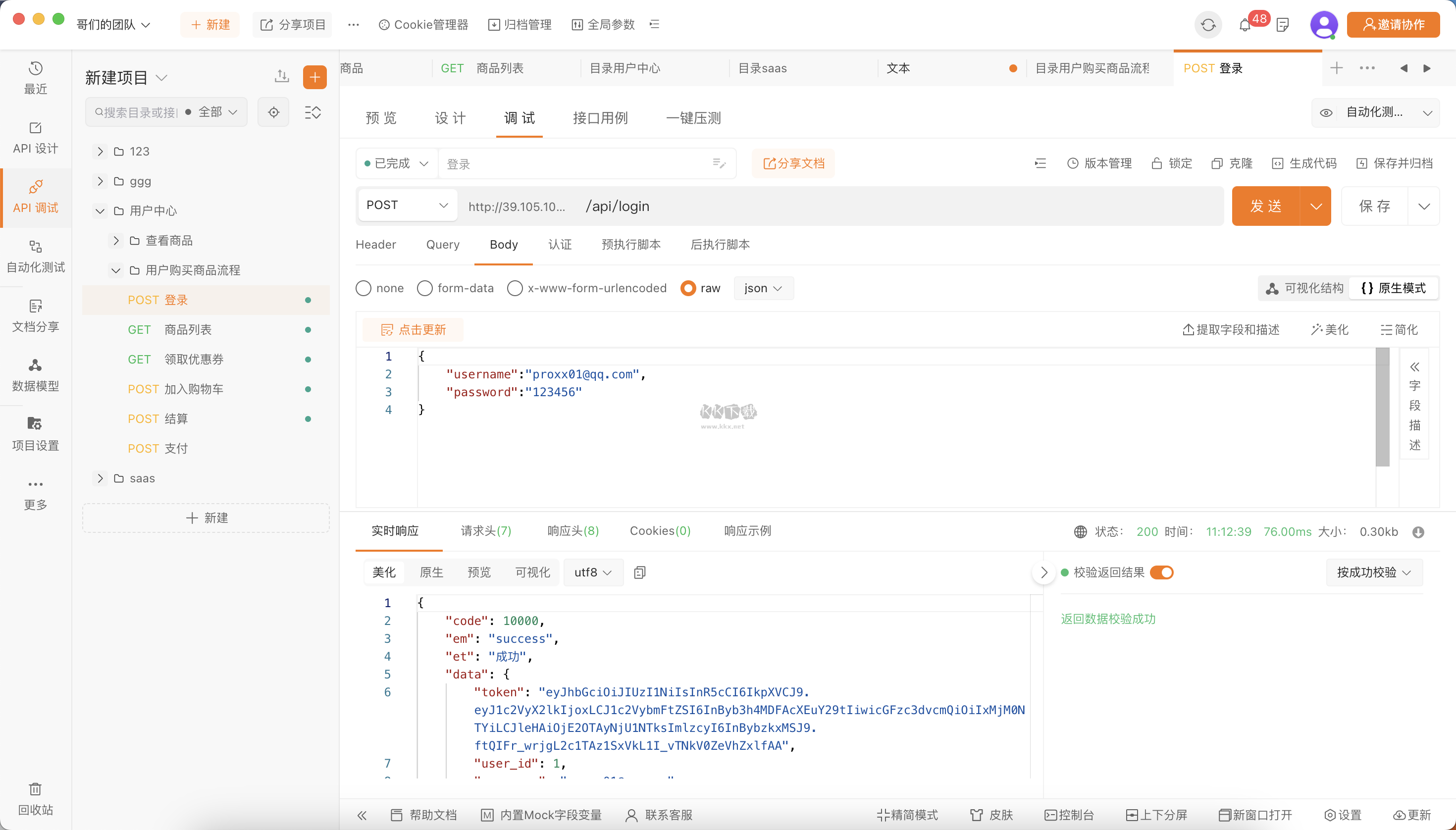Toggle the 校验返回结果 switch off

[1161, 572]
